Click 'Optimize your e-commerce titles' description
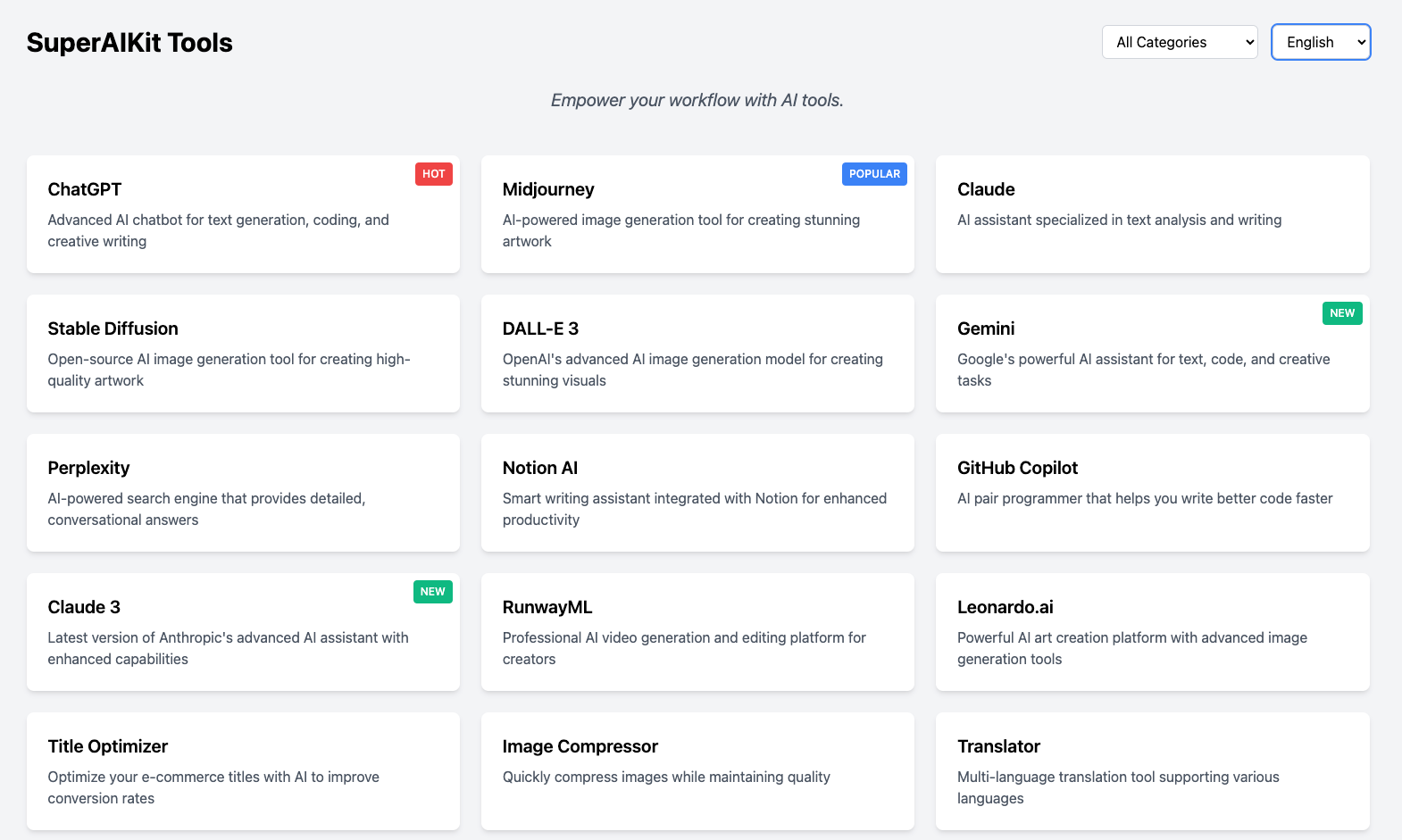Screen dimensions: 1402x840 214,787
